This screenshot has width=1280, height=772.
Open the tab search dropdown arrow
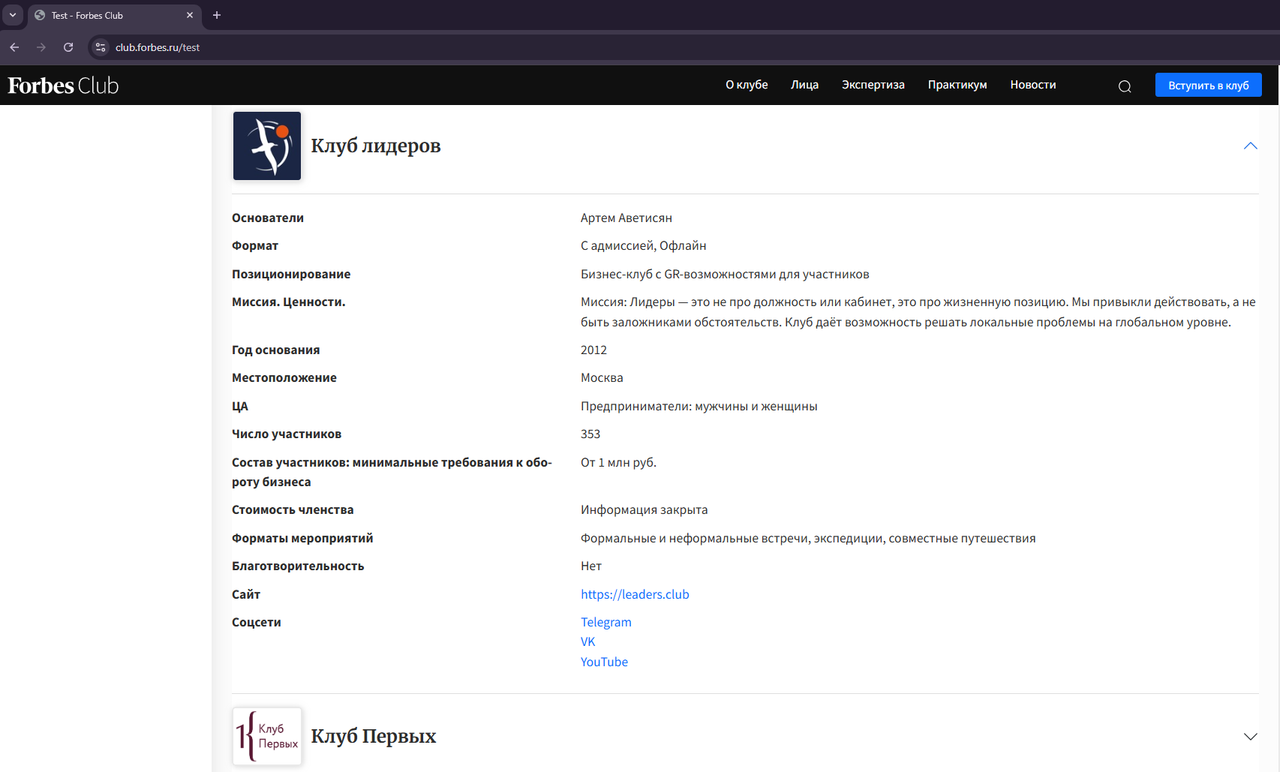pos(13,15)
